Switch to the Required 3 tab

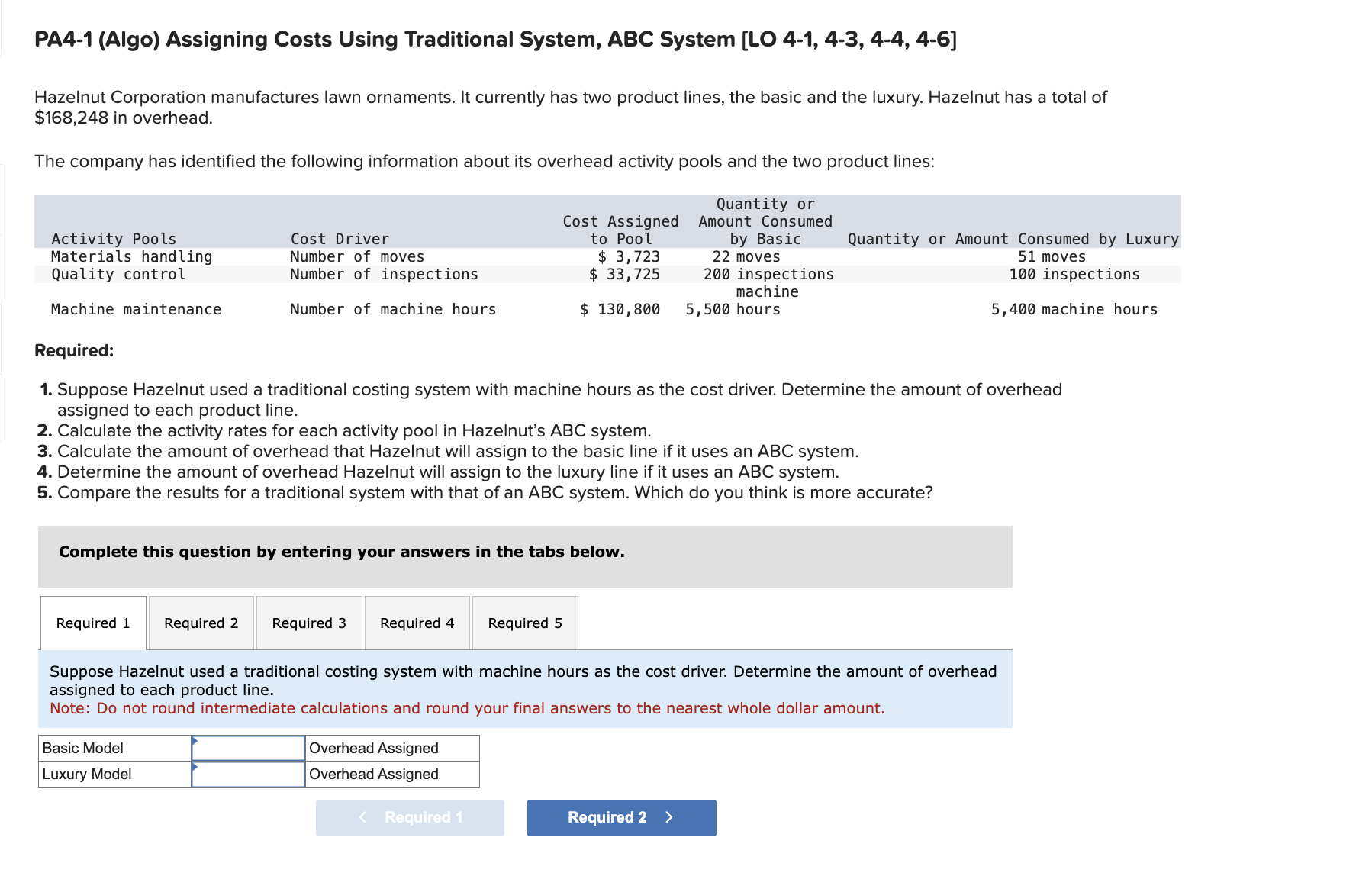pos(308,623)
